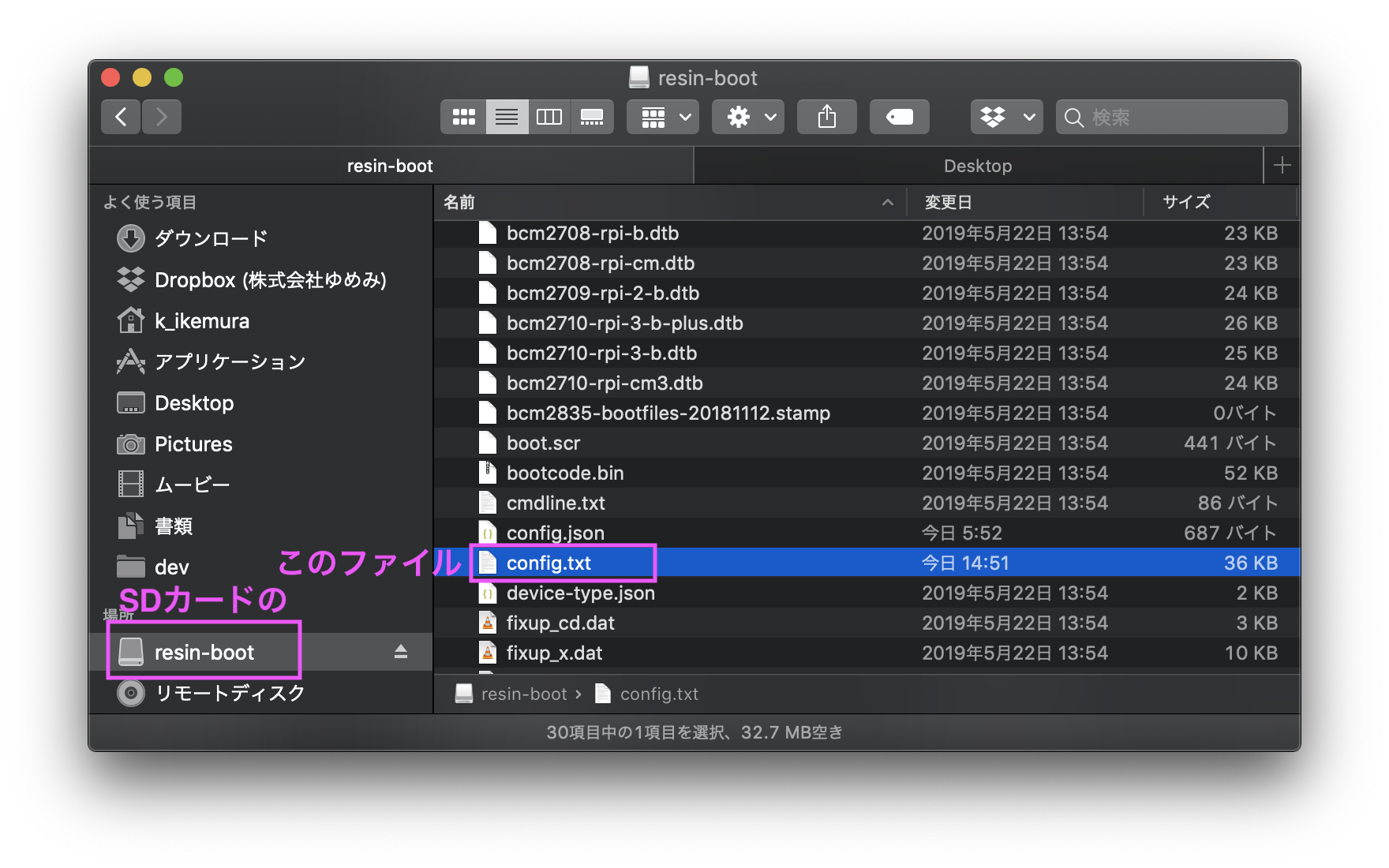
Task: Select file fixup_cd.dat
Action: click(867, 623)
